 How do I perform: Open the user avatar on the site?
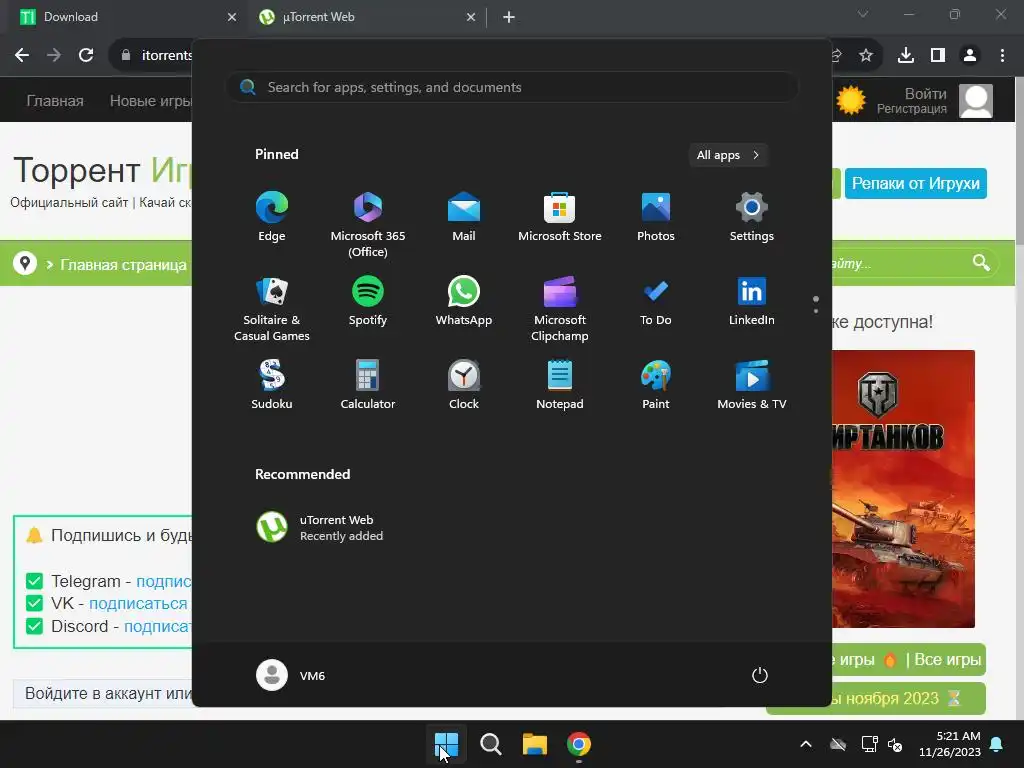click(x=976, y=101)
